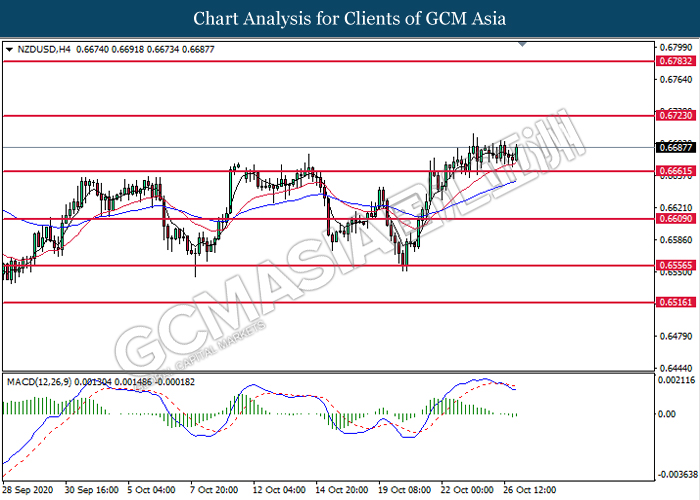Click the 22 Oct 00:00 time label

[x=467, y=490]
